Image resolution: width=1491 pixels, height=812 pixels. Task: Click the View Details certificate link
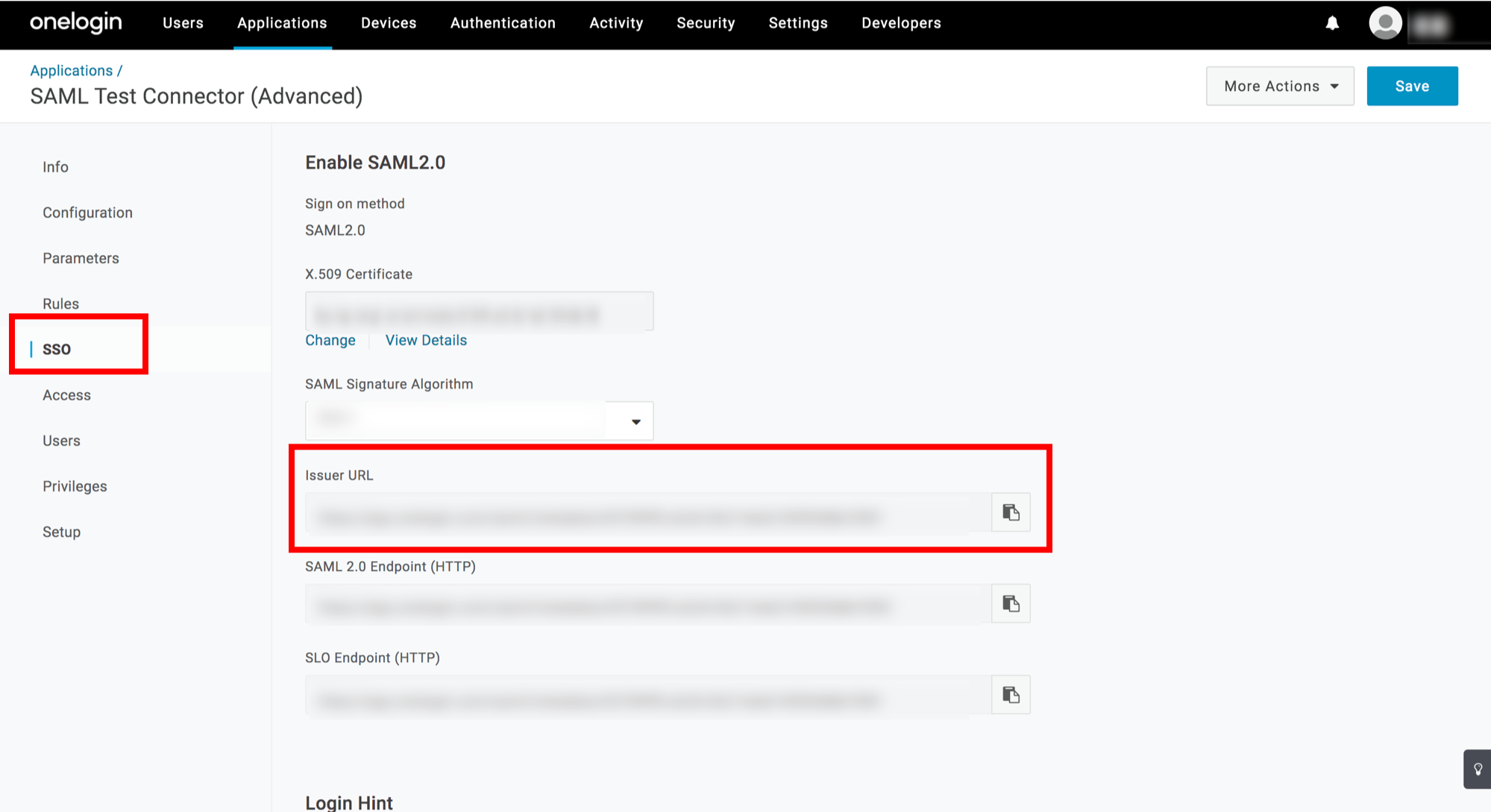tap(426, 340)
